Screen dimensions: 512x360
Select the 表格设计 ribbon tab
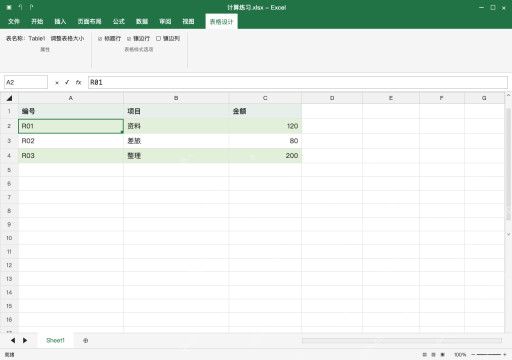[x=221, y=22]
